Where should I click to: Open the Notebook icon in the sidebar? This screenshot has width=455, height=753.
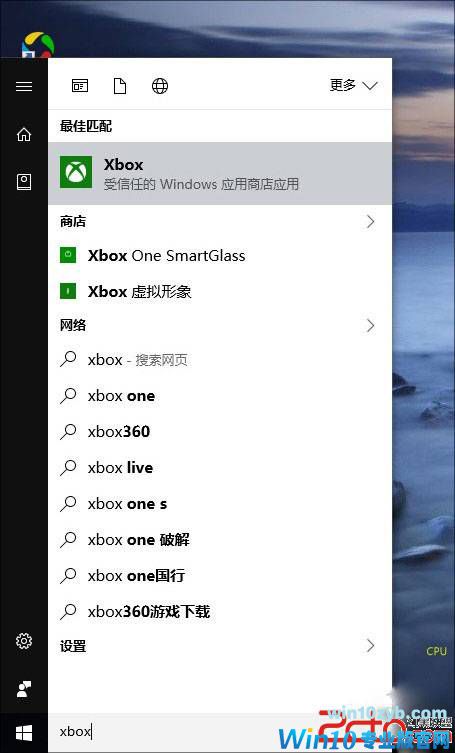click(x=24, y=182)
